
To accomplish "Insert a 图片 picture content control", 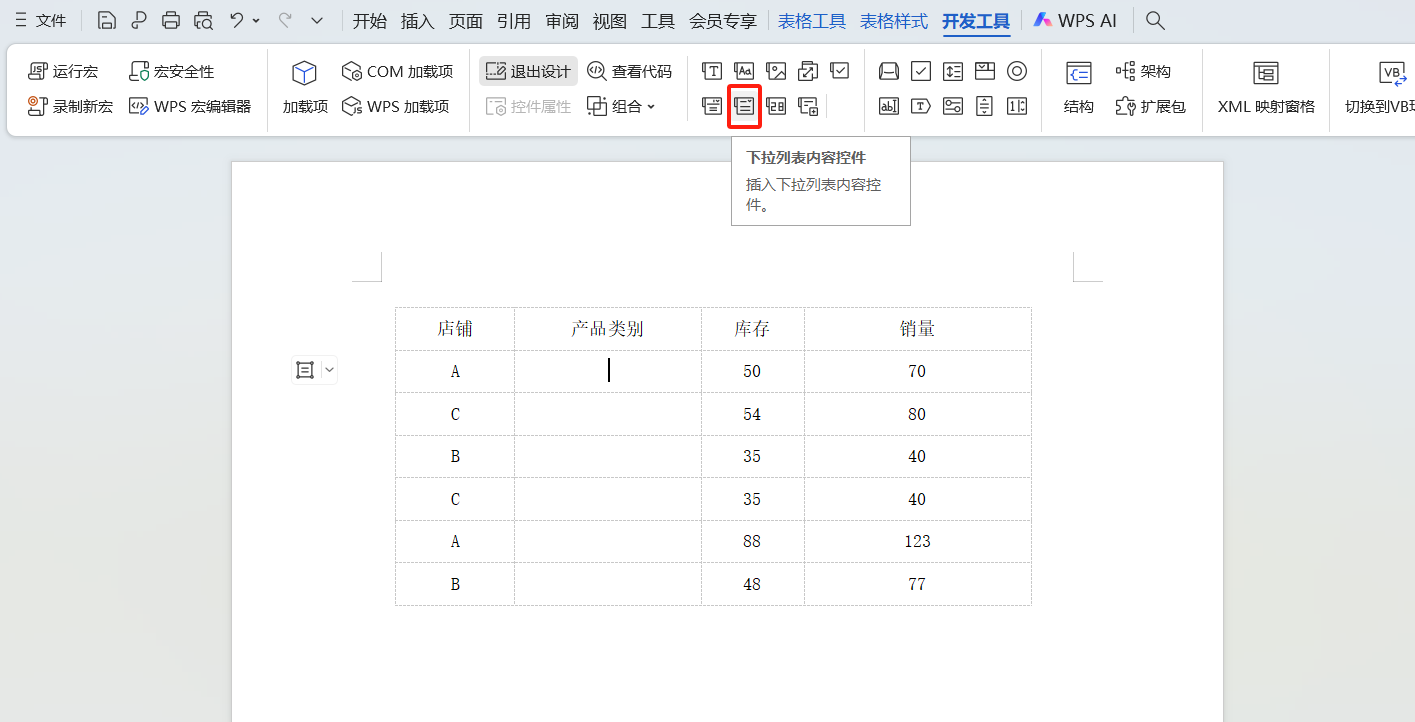I will [776, 71].
